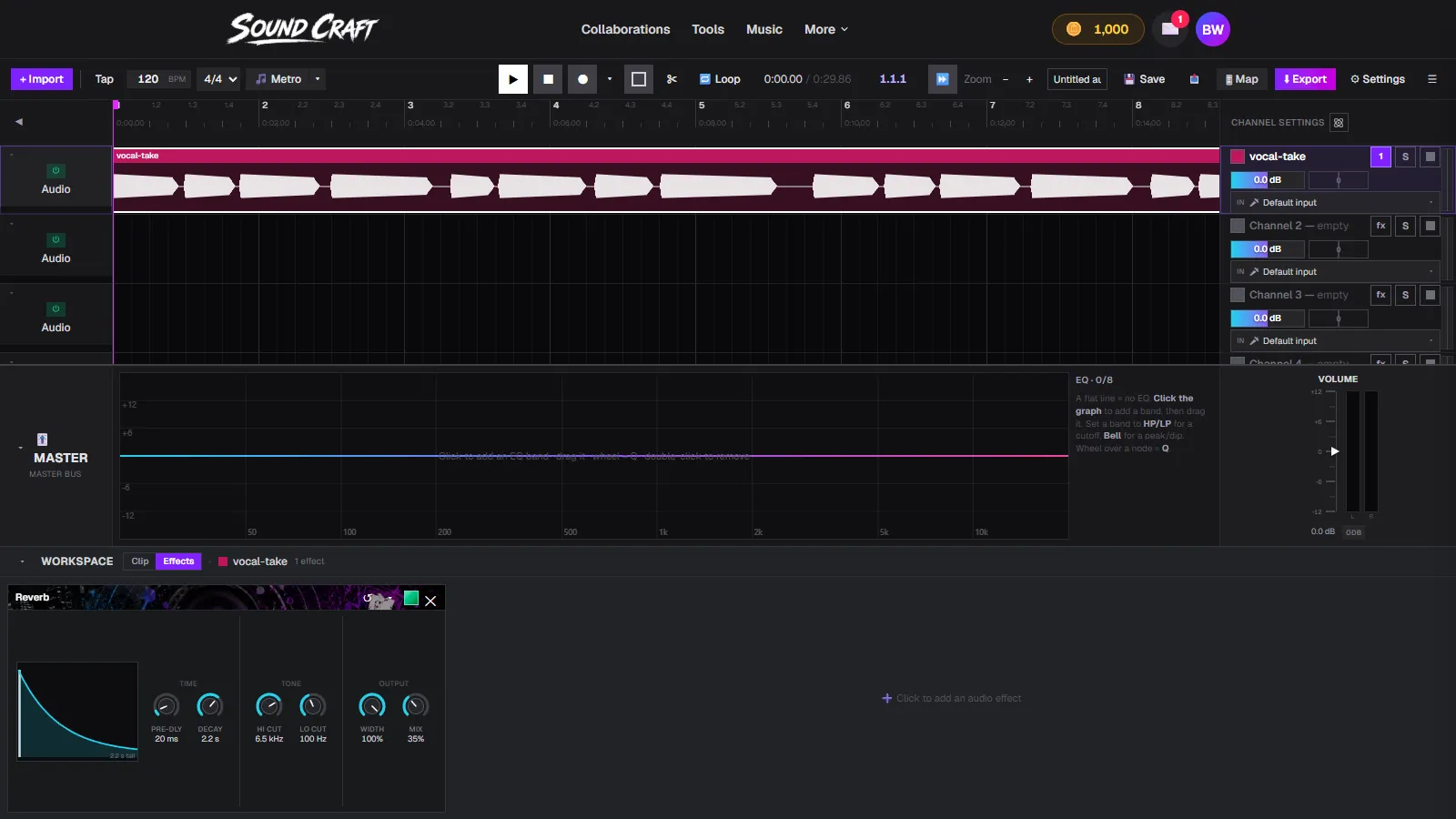The image size is (1456, 819).
Task: Toggle power on third Audio track
Action: point(56,308)
